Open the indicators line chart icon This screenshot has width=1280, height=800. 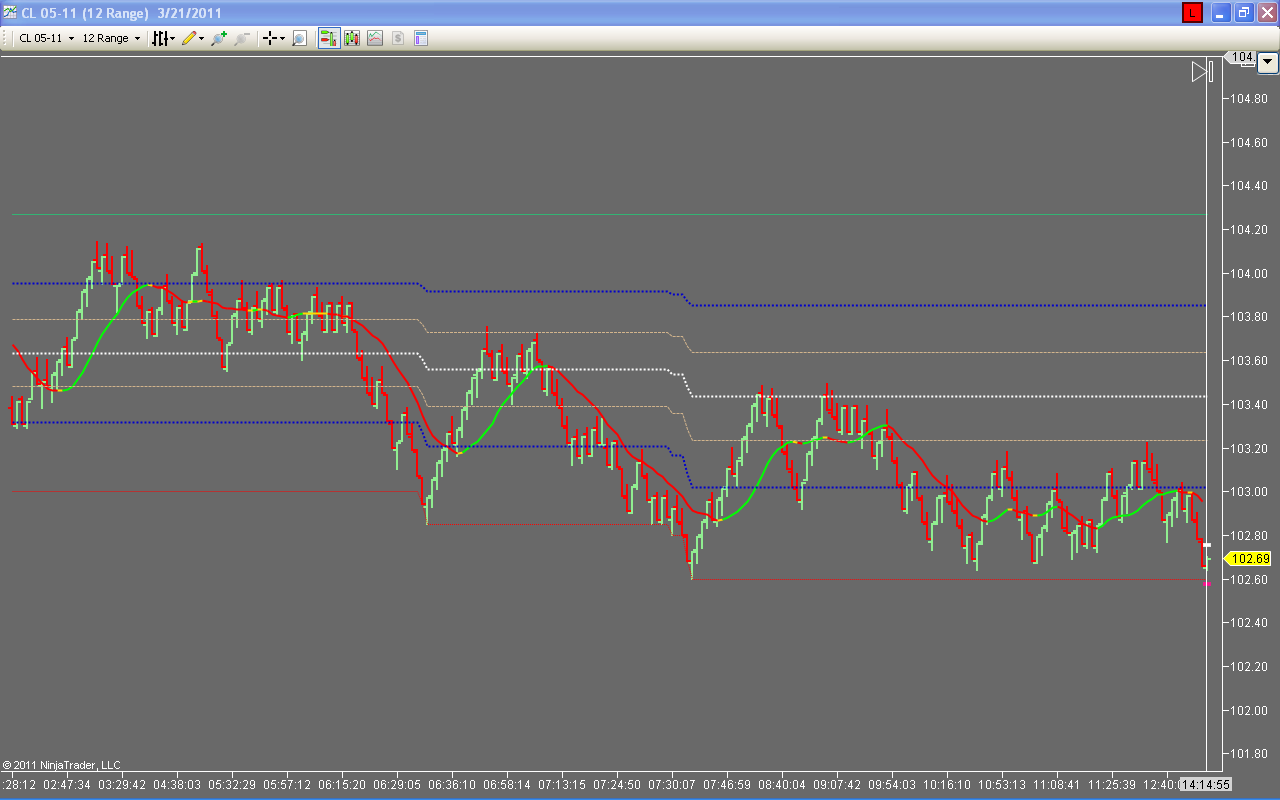(x=375, y=38)
